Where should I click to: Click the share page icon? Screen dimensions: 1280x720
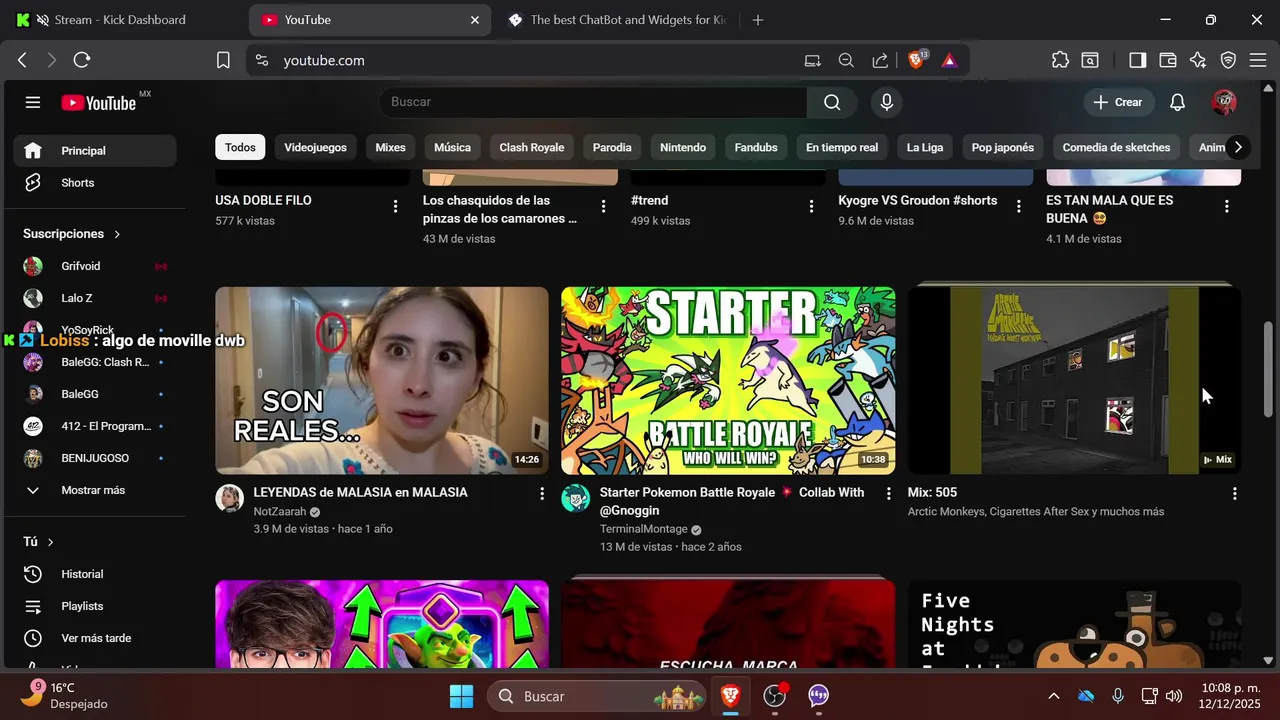[x=880, y=60]
